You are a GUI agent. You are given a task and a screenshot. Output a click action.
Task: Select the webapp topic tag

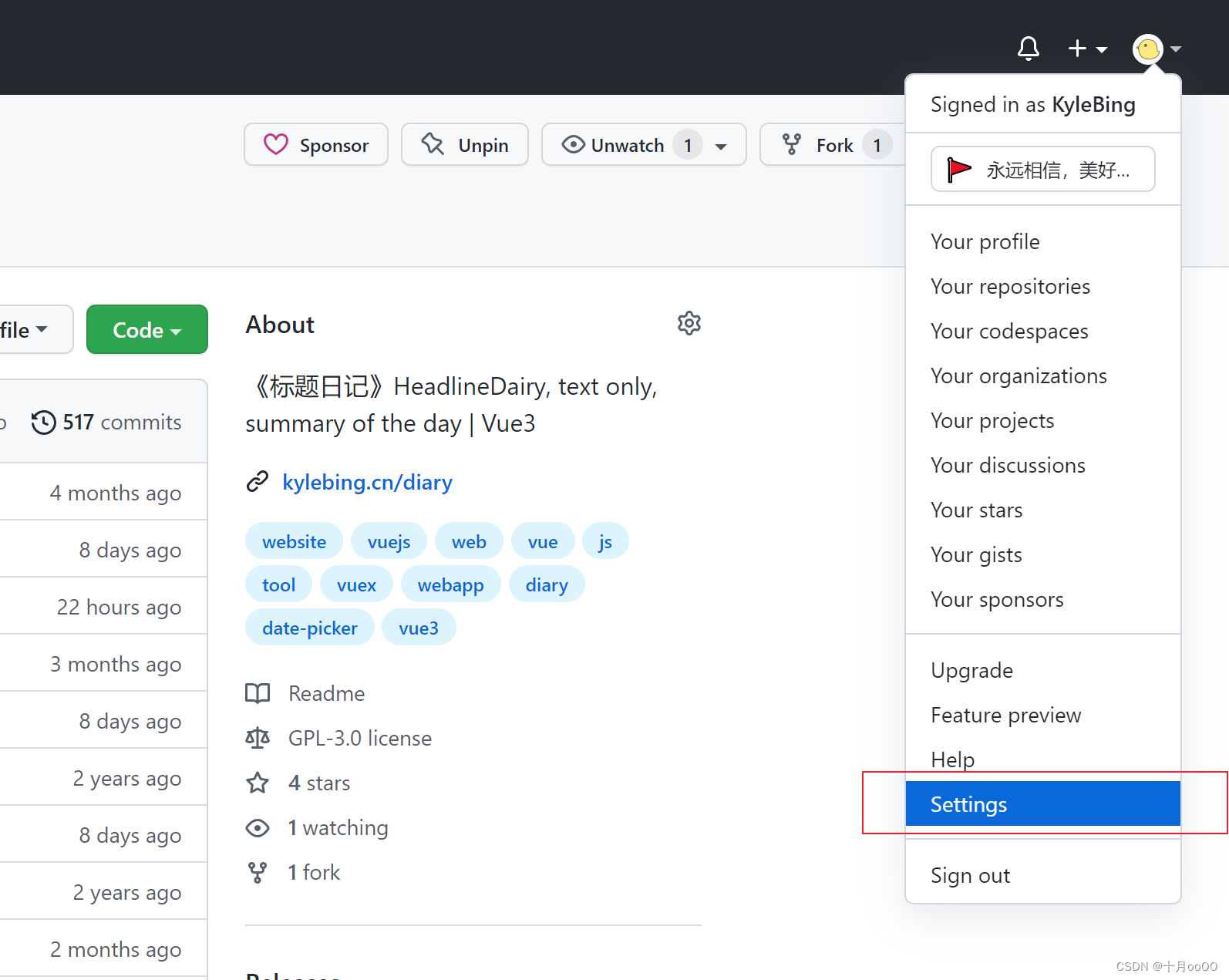451,584
